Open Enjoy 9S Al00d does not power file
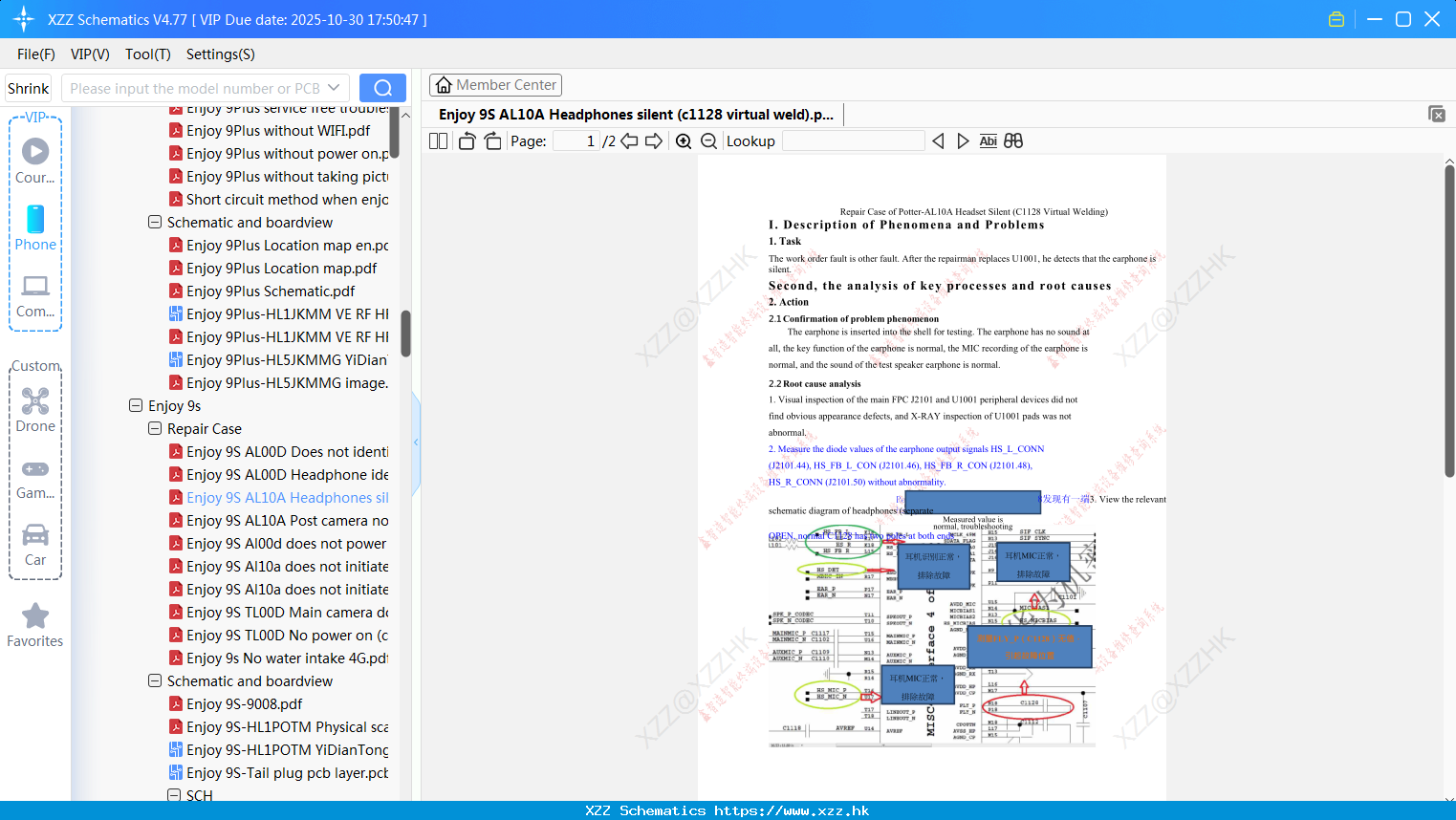The height and width of the screenshot is (820, 1456). click(x=278, y=543)
